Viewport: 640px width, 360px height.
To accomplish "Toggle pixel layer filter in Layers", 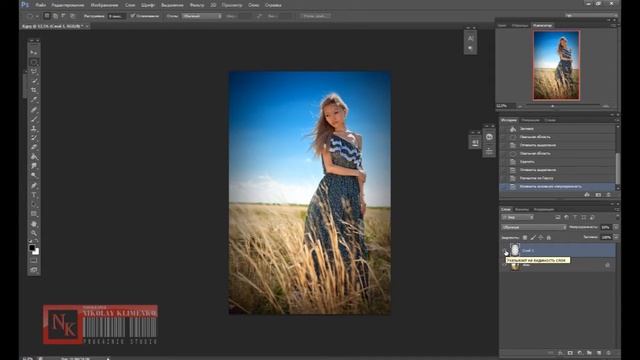I will (x=558, y=217).
